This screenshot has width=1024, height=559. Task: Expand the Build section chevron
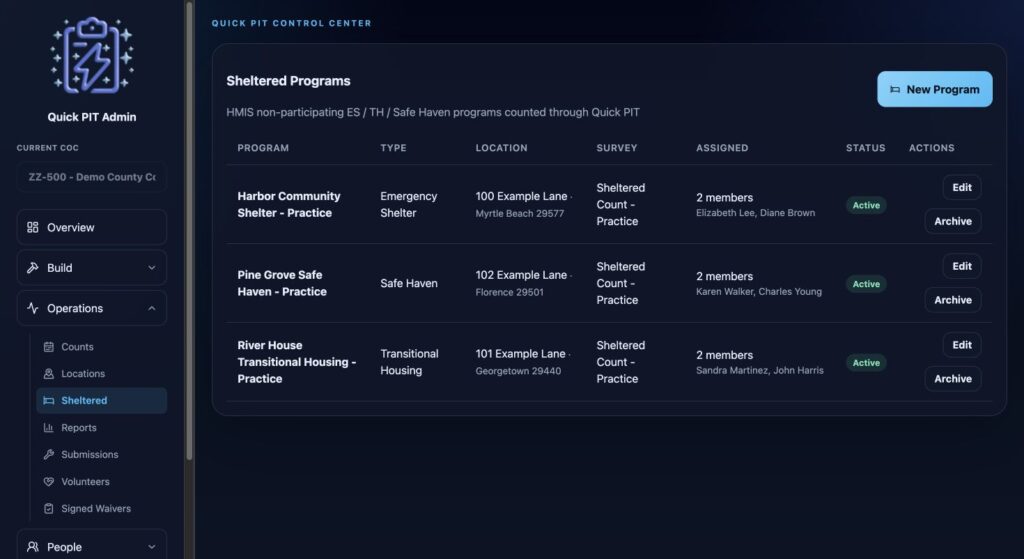pos(152,268)
